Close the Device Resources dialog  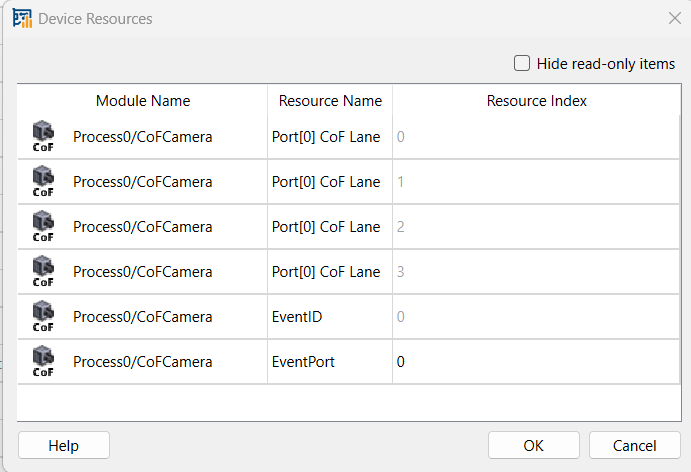(x=675, y=19)
